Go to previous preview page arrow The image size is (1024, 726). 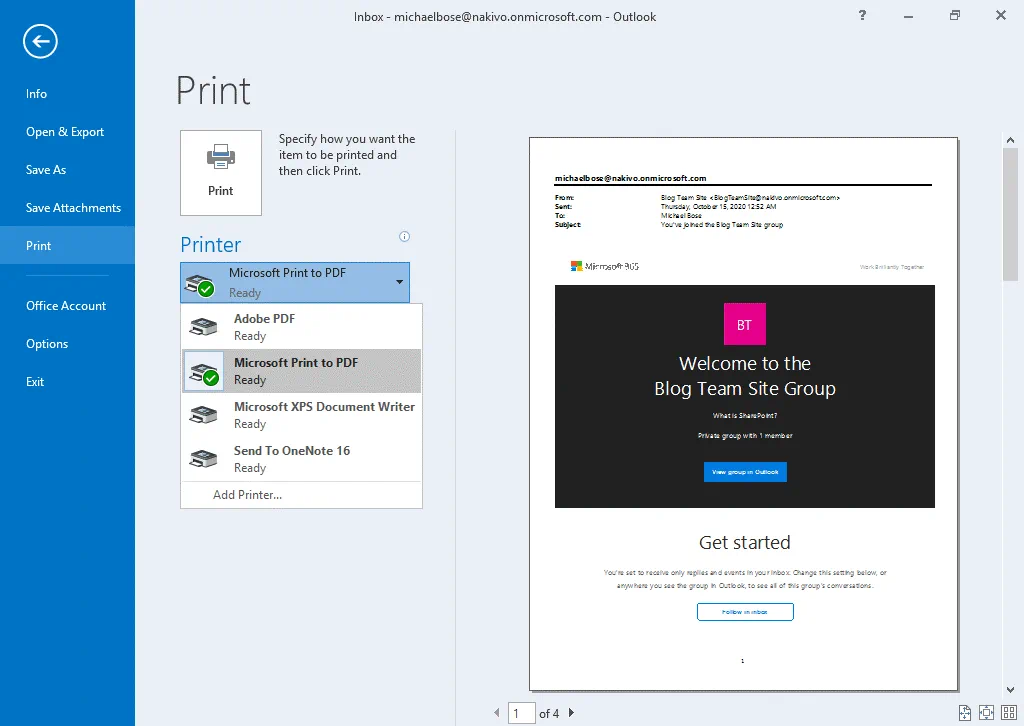(x=497, y=713)
